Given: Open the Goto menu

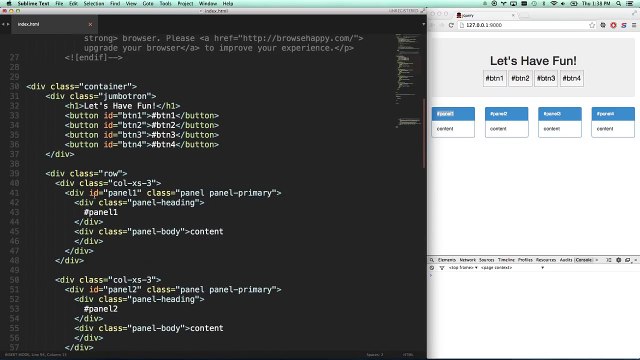Looking at the screenshot, I should [x=148, y=3].
